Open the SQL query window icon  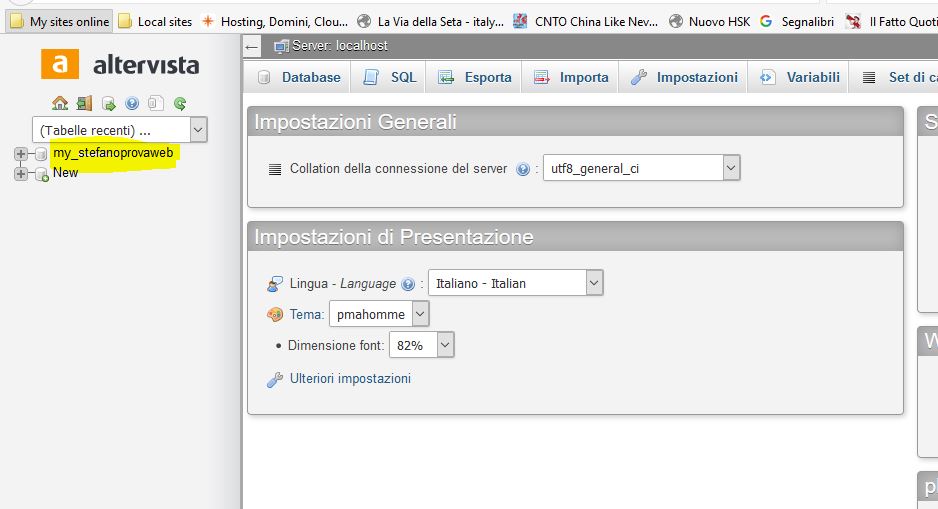[108, 103]
